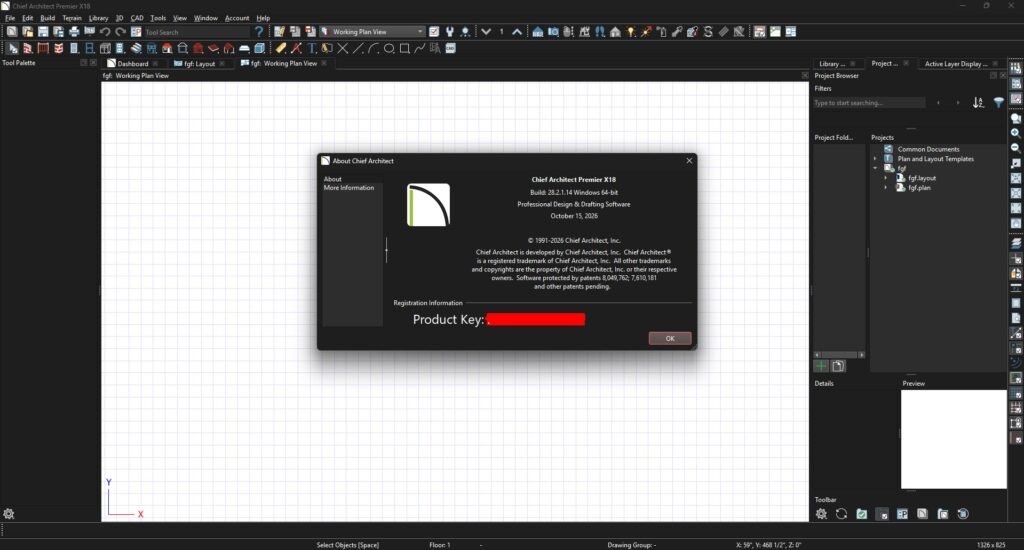Click the Up One Floor arrow icon

[x=517, y=31]
